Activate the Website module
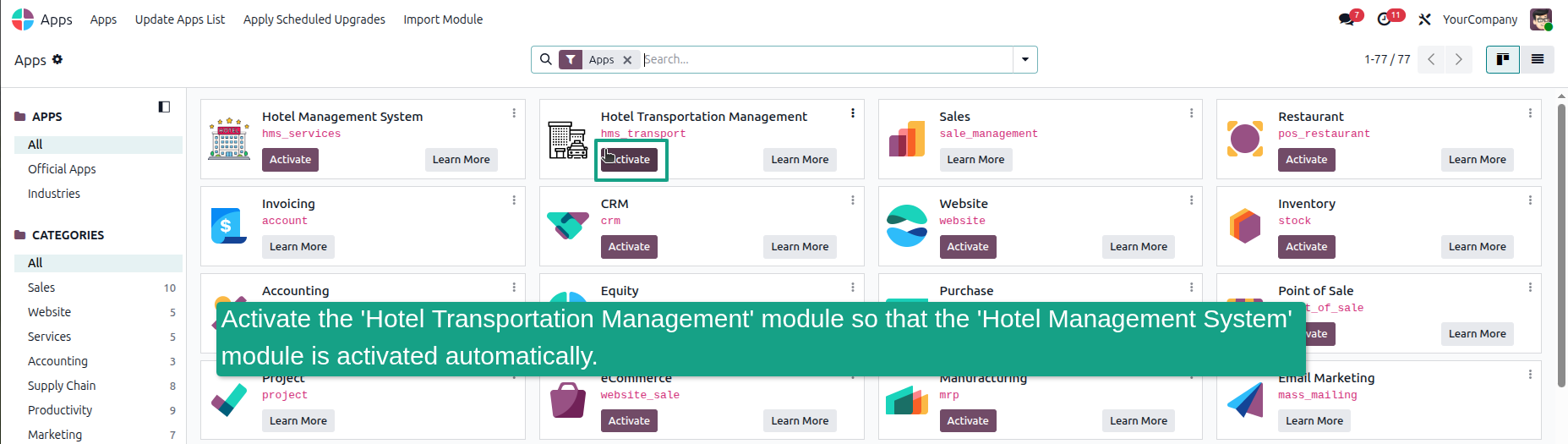Screen dimensions: 1568x444 [x=968, y=247]
